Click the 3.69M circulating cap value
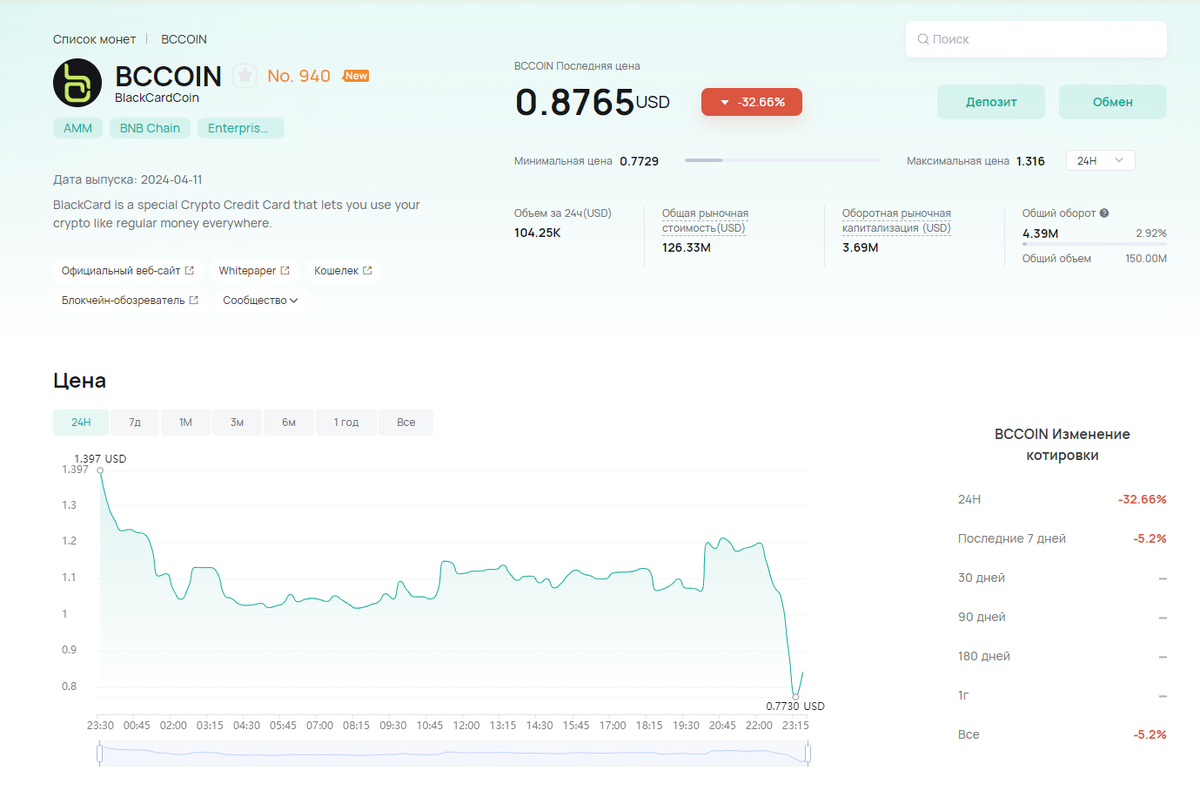Image resolution: width=1200 pixels, height=798 pixels. tap(860, 247)
